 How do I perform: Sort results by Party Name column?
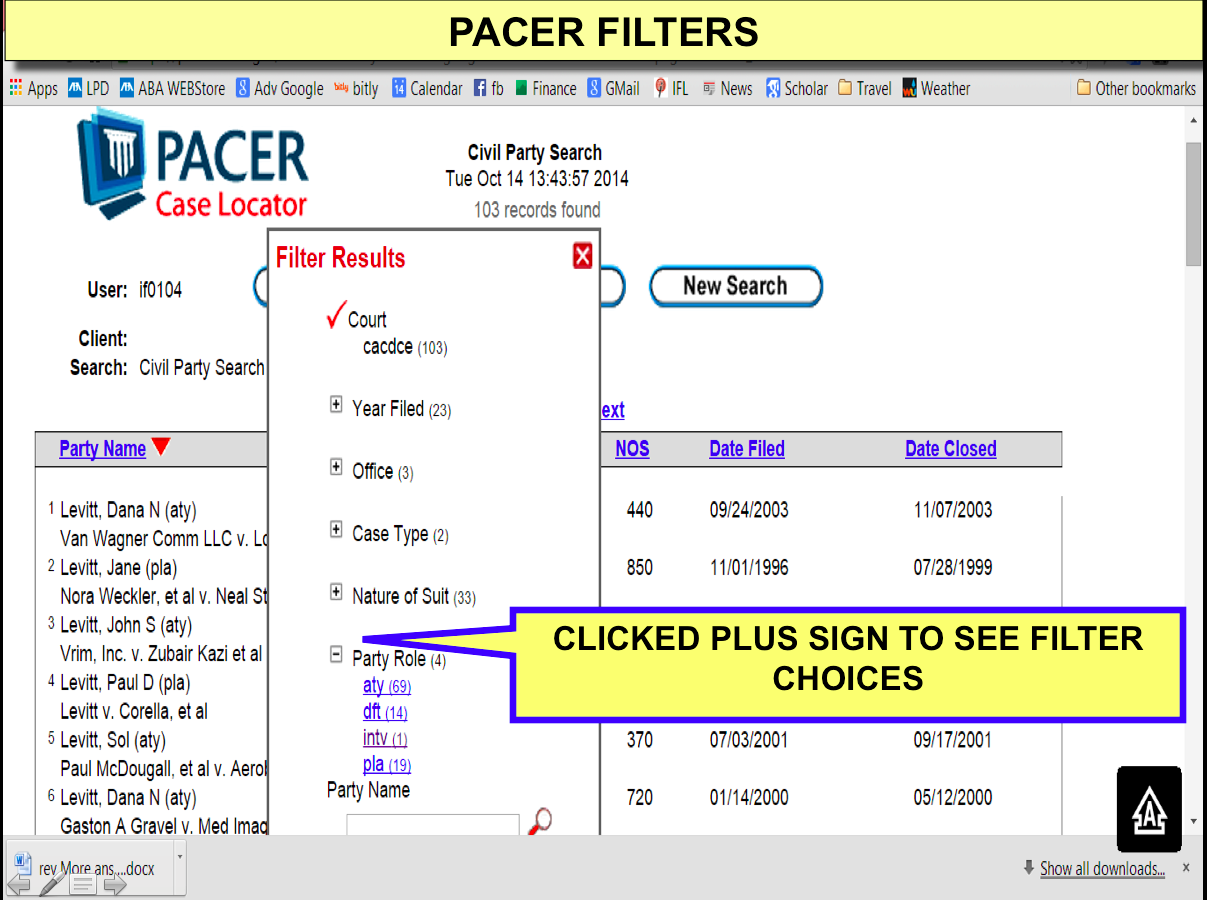coord(103,449)
